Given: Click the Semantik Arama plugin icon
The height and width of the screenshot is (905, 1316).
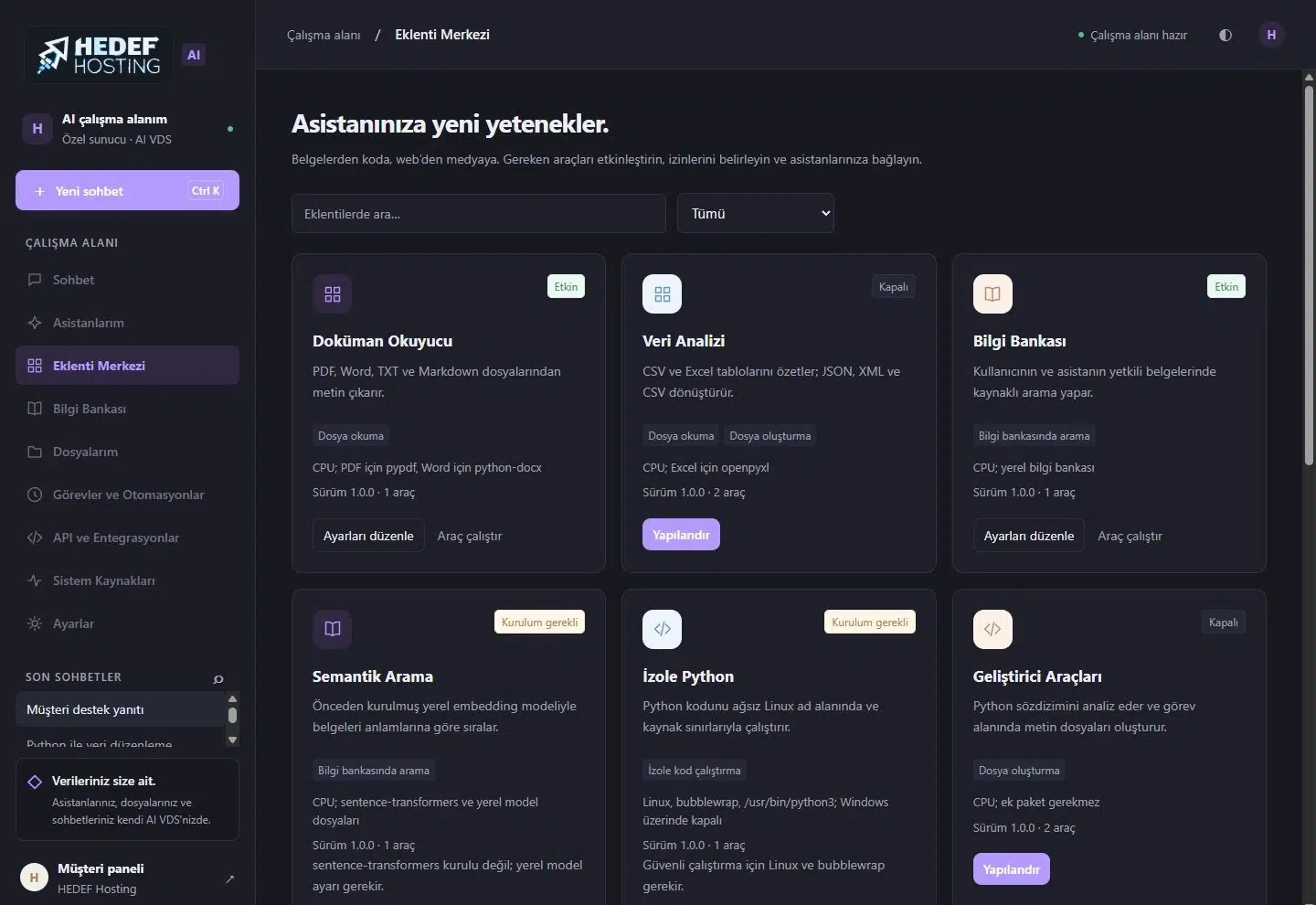Looking at the screenshot, I should (x=333, y=629).
